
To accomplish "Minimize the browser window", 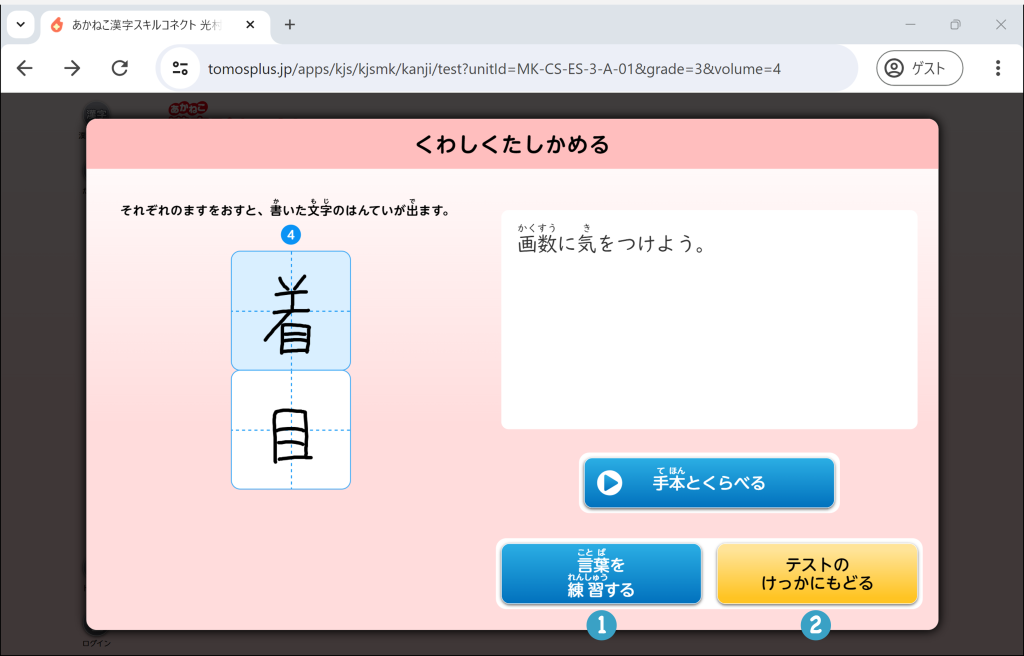I will coord(910,25).
